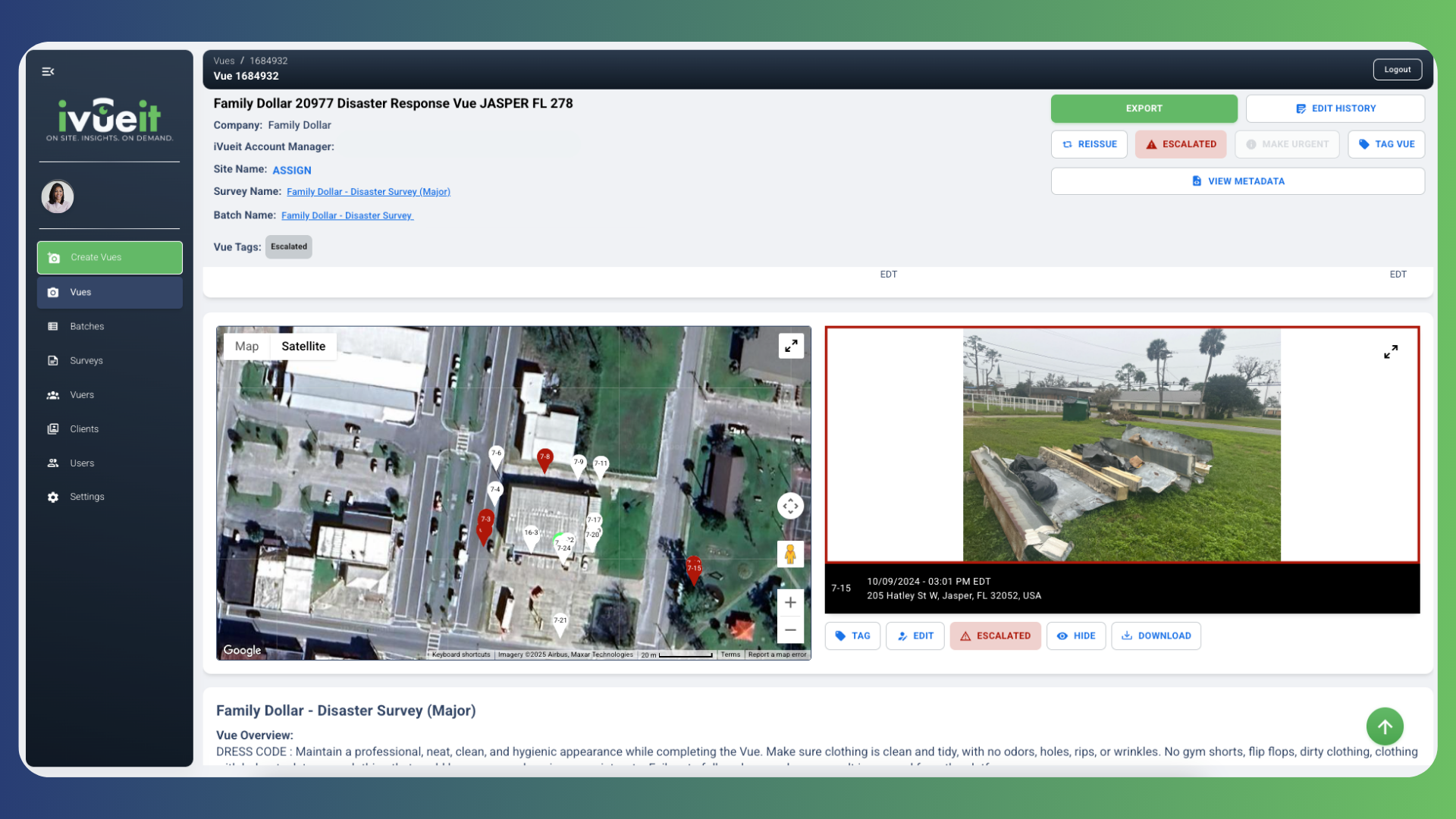The image size is (1456, 819).
Task: Switch the map to Map view
Action: [x=246, y=346]
